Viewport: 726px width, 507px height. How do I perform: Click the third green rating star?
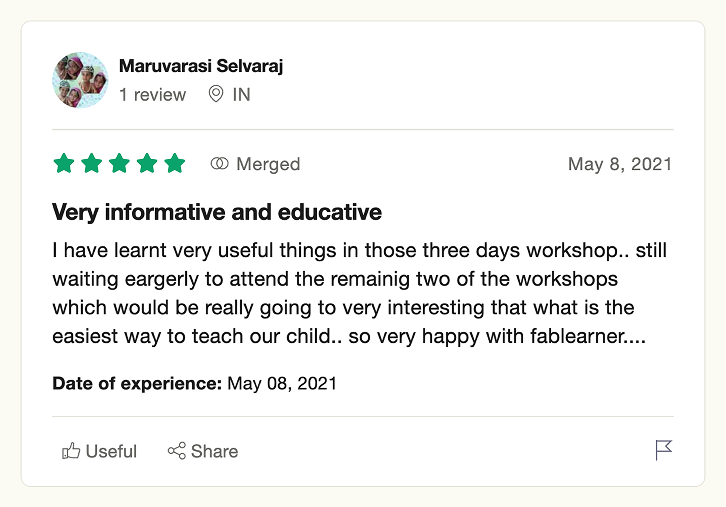click(119, 163)
